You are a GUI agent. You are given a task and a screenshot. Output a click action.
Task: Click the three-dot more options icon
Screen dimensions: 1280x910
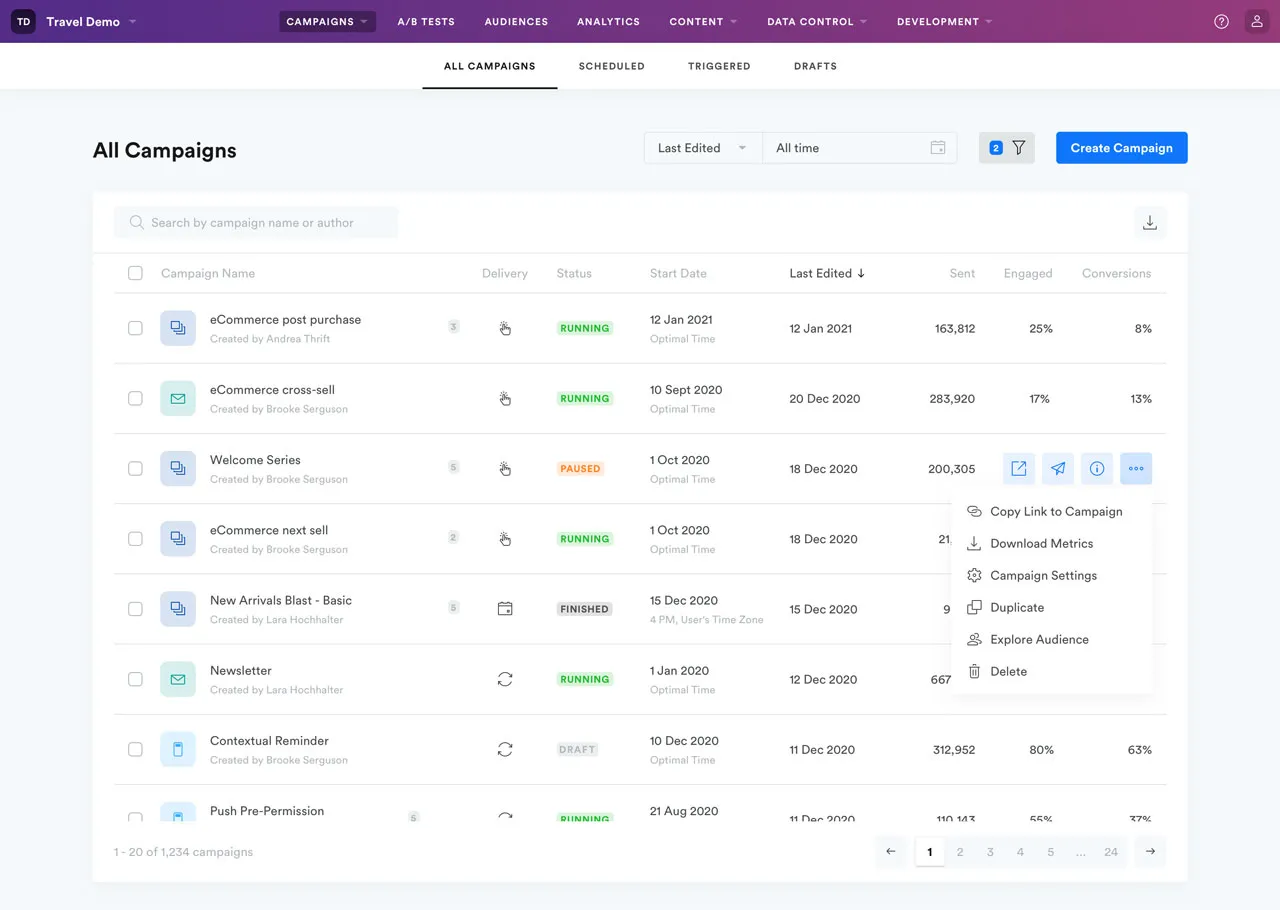coord(1136,468)
